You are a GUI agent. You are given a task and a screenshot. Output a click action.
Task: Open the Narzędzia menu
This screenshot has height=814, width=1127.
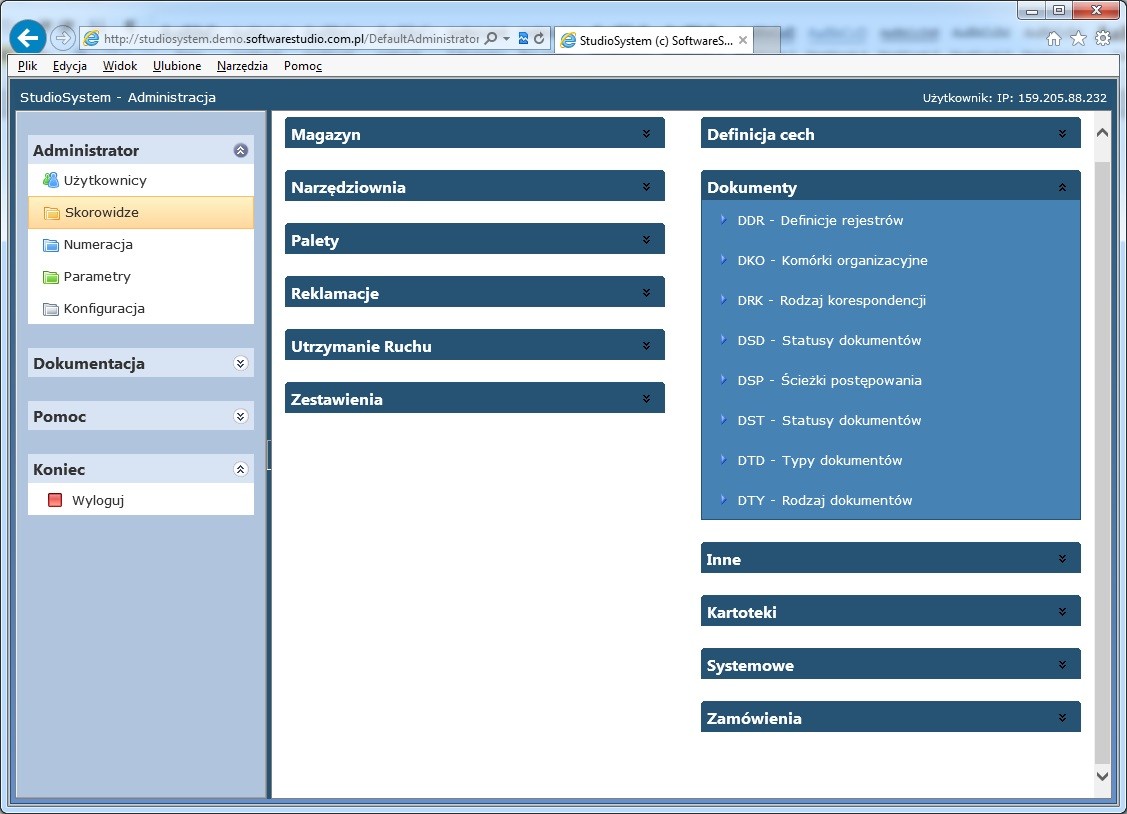[x=242, y=66]
